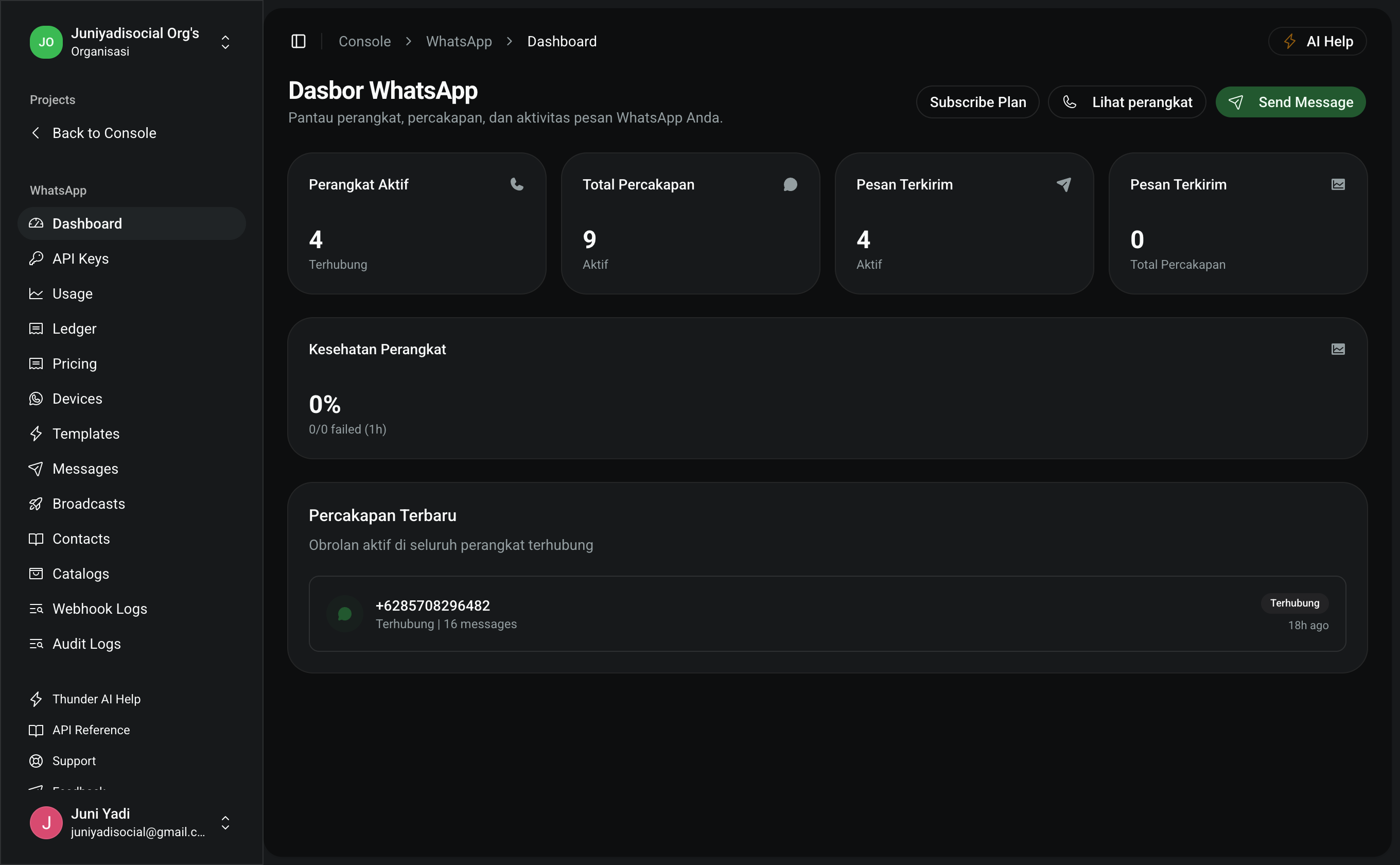Image resolution: width=1400 pixels, height=865 pixels.
Task: Open Audit Logs in the sidebar
Action: [x=132, y=644]
